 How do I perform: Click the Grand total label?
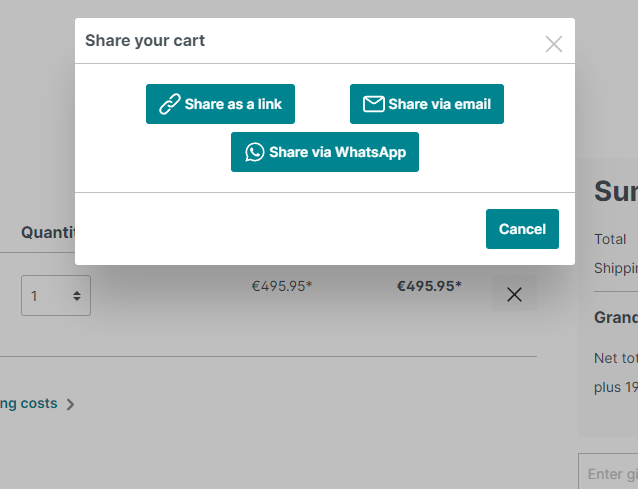tap(616, 317)
